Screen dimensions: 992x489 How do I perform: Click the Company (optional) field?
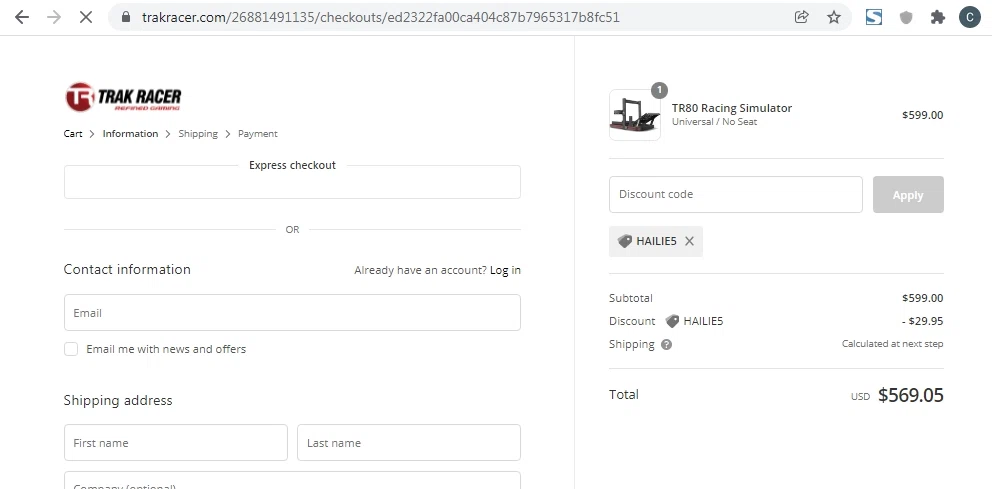[292, 480]
